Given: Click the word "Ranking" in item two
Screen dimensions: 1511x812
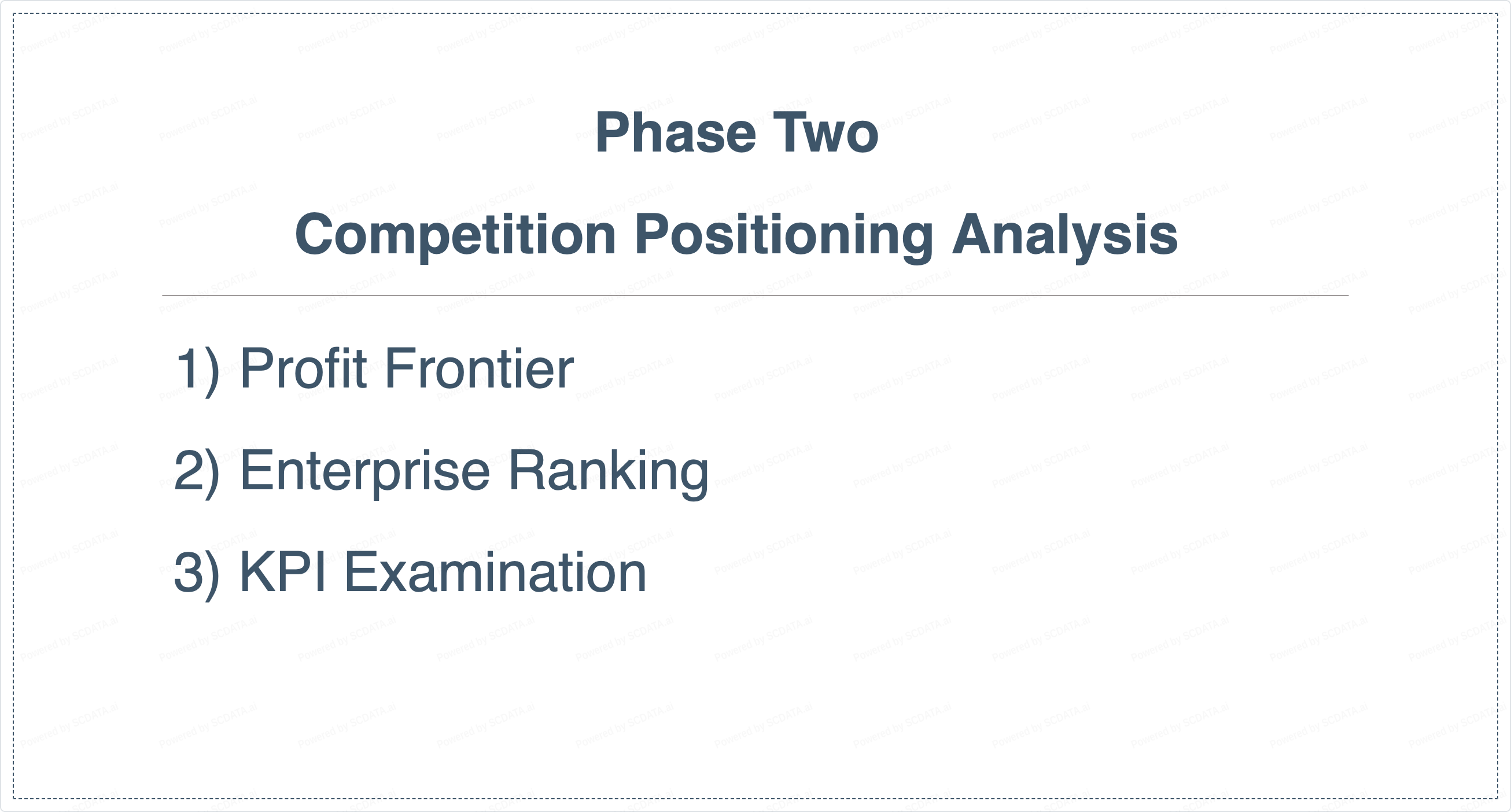Looking at the screenshot, I should pos(607,471).
